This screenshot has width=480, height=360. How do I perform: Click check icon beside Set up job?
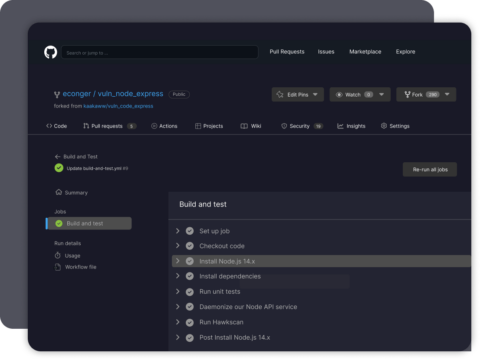(x=190, y=231)
